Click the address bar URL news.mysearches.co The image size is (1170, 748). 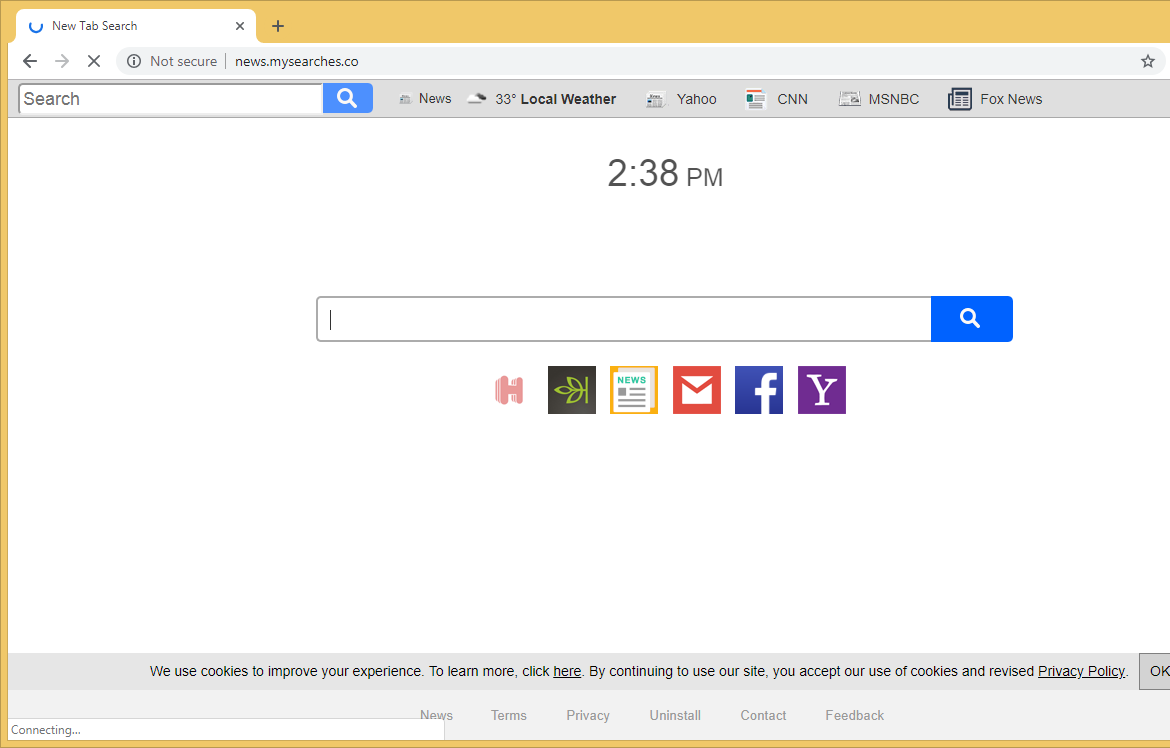pos(296,61)
